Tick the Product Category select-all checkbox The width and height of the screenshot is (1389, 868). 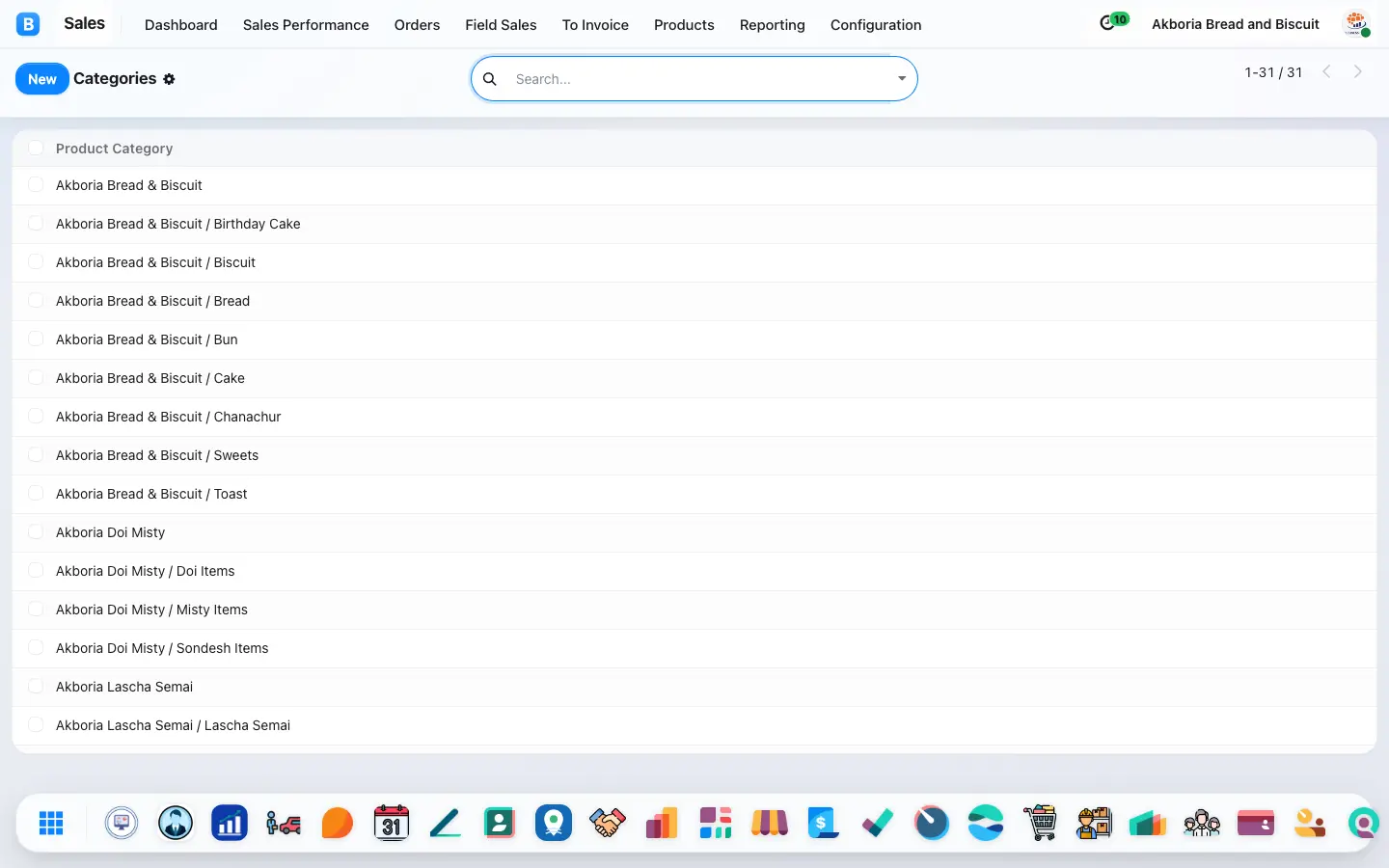[36, 148]
